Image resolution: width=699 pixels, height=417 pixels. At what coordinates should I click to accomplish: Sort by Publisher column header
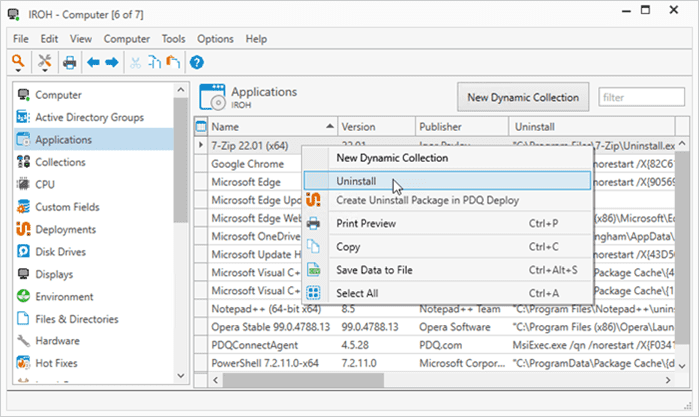462,127
